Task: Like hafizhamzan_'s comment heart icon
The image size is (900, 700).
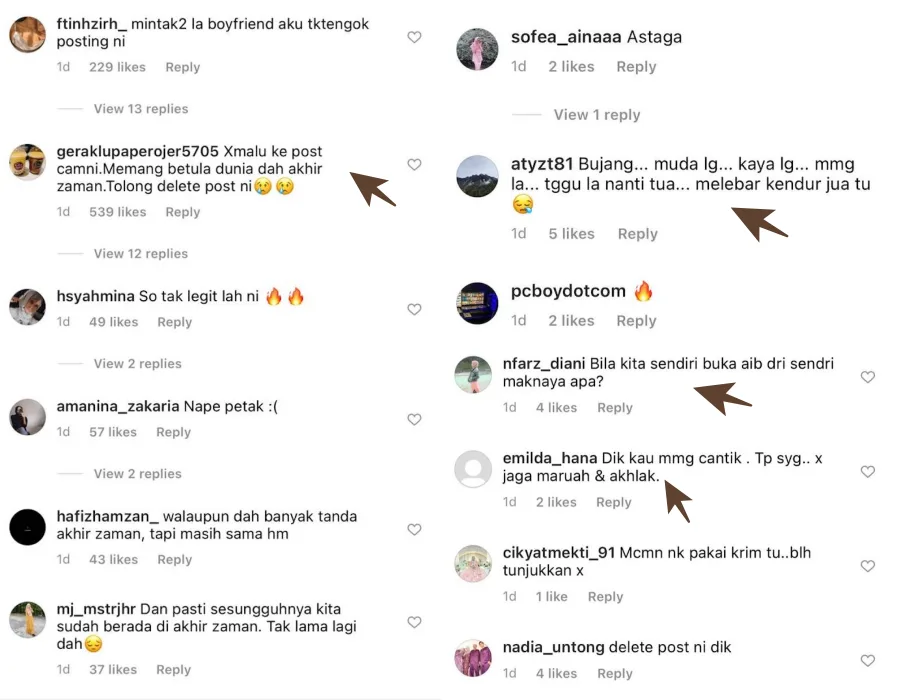Action: tap(414, 529)
